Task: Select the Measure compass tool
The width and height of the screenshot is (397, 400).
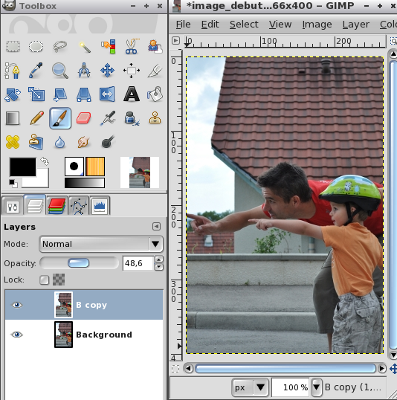Action: [84, 71]
